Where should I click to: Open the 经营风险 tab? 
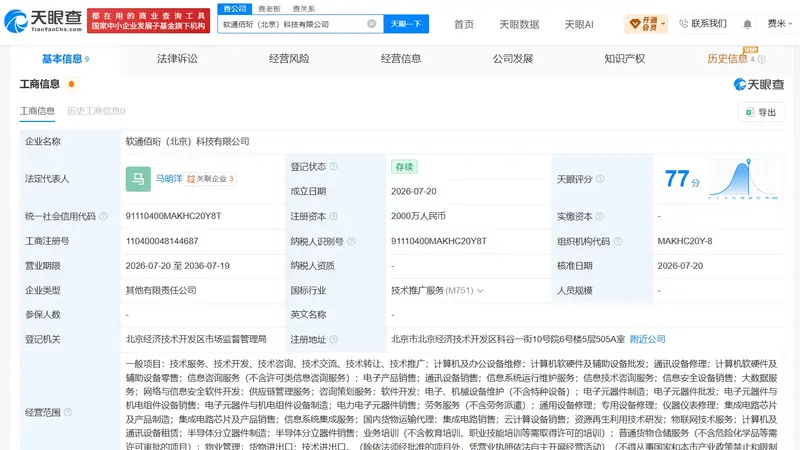289,59
